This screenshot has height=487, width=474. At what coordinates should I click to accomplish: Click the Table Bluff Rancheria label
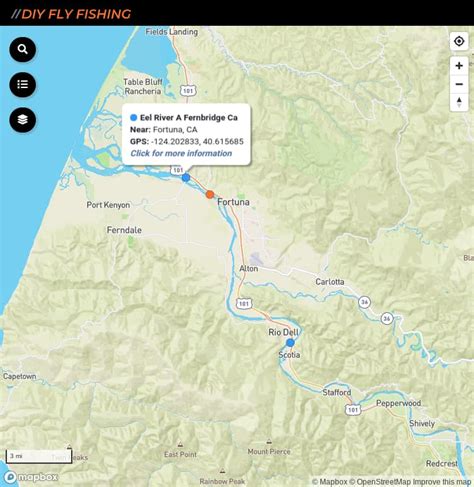click(x=142, y=87)
